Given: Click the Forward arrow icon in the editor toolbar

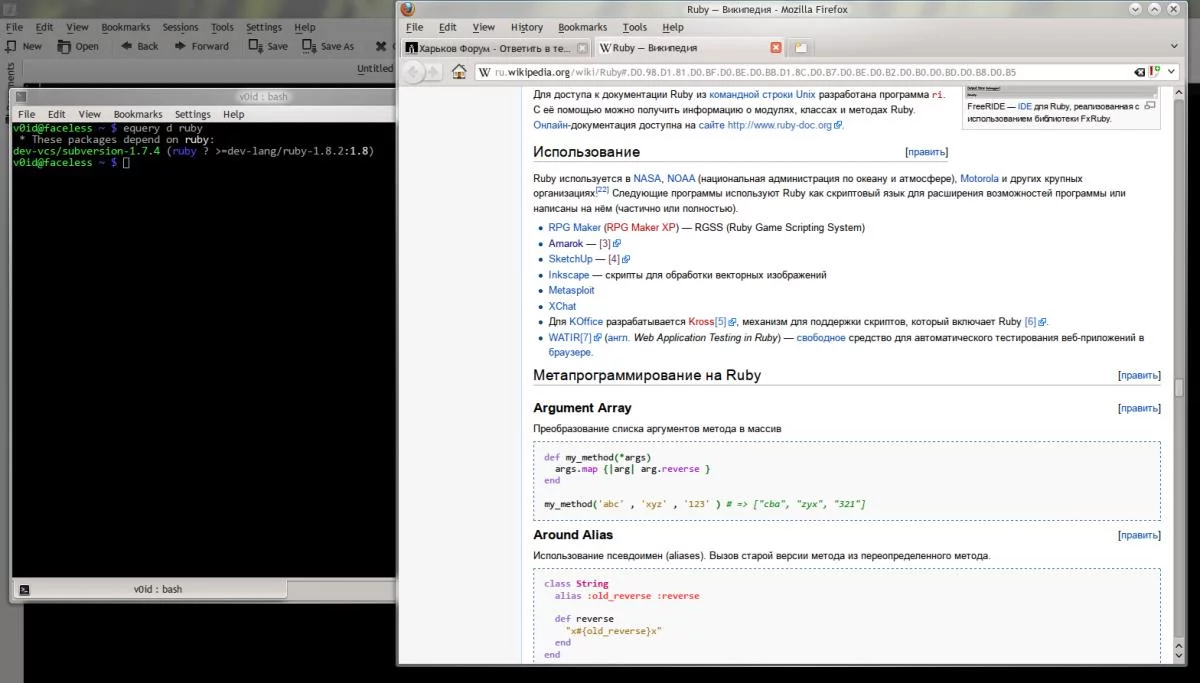Looking at the screenshot, I should [178, 46].
